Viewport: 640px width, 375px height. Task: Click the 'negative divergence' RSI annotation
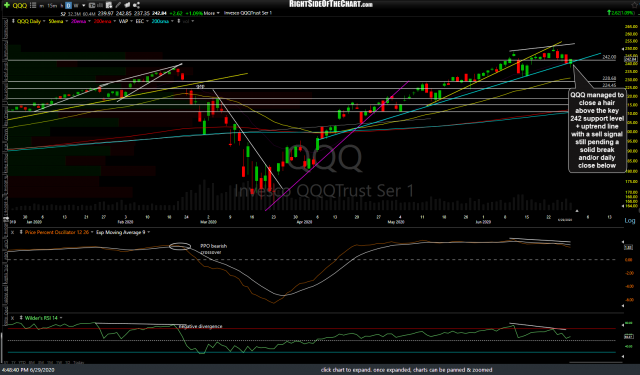pyautogui.click(x=201, y=326)
